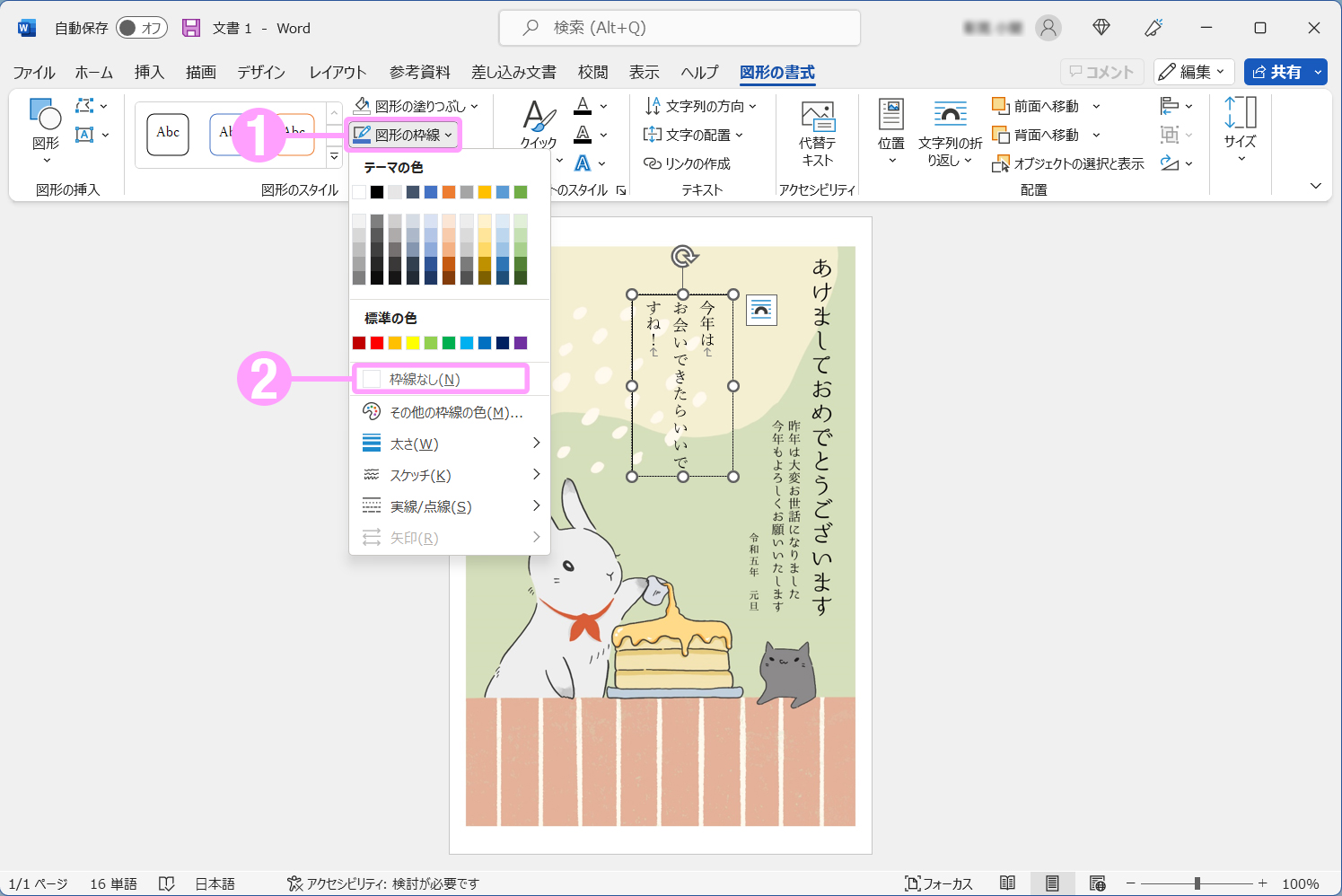Expand スケッチ(K) submenu

(x=451, y=475)
